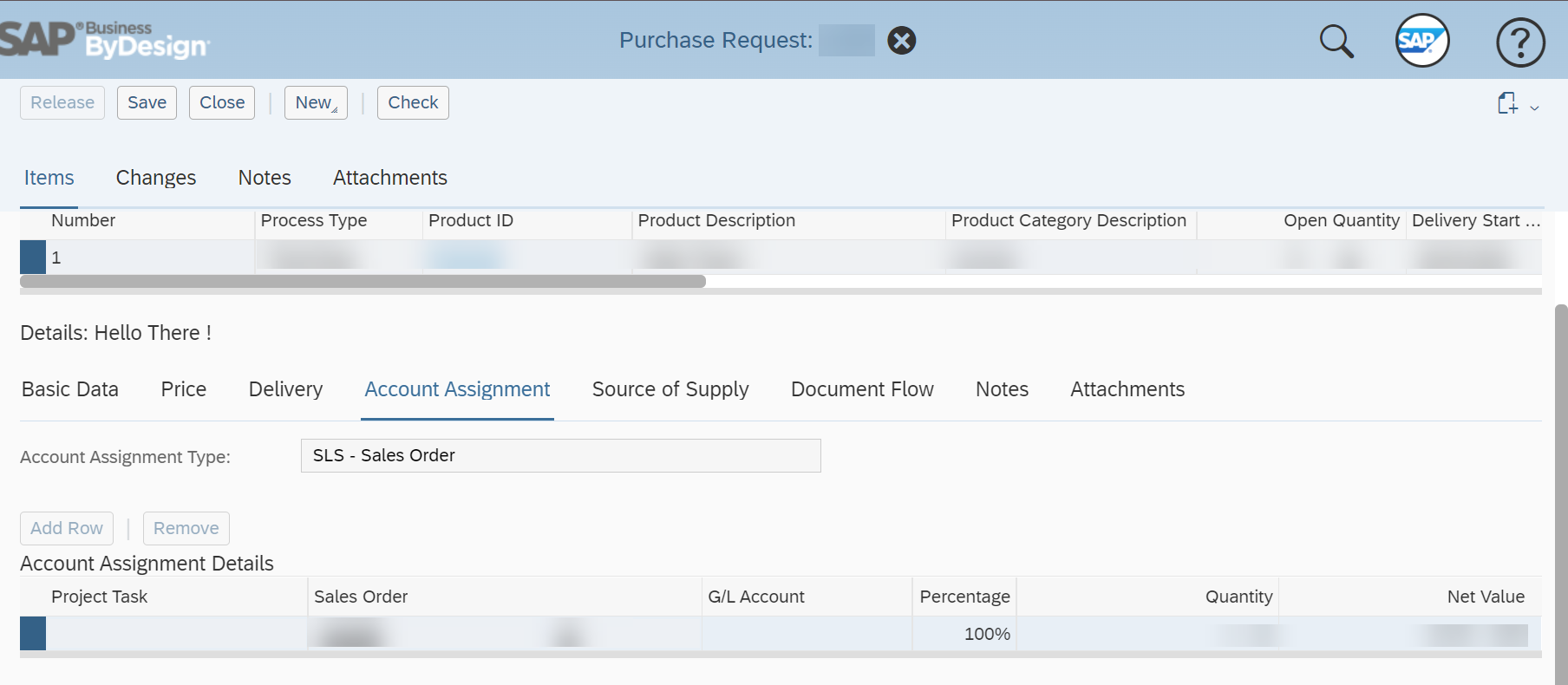The height and width of the screenshot is (685, 1568).
Task: Run the Check button
Action: 413,102
